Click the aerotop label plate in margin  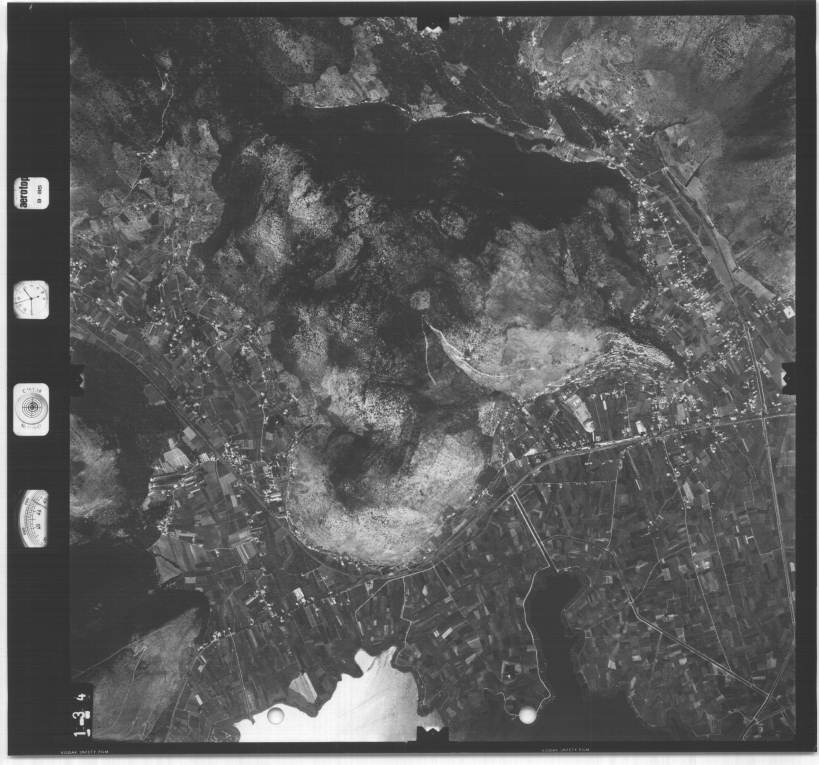[x=31, y=192]
